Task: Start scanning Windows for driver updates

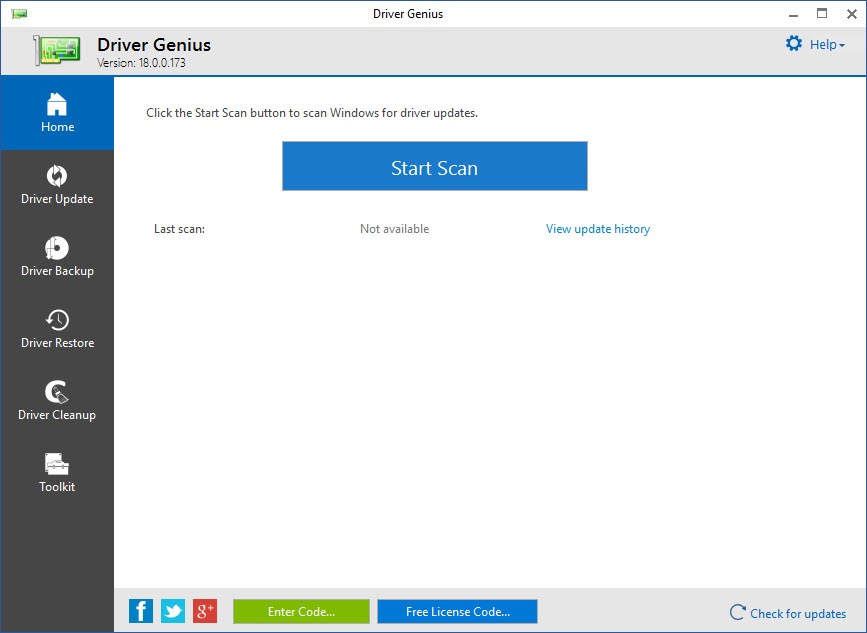Action: click(x=435, y=166)
